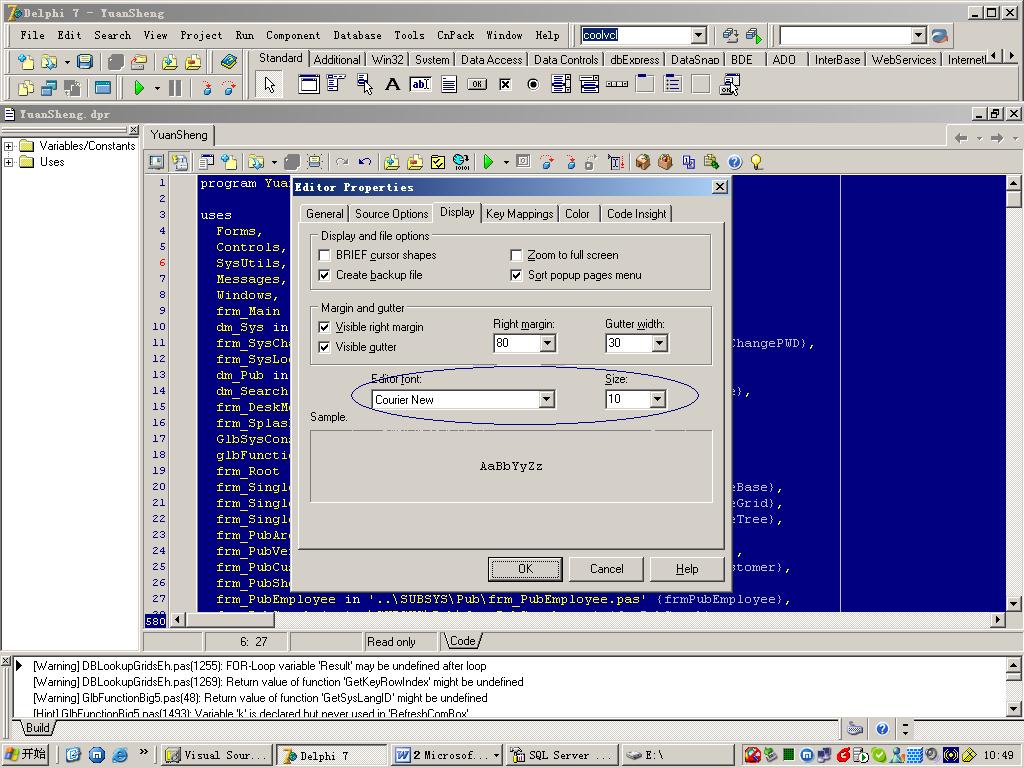Viewport: 1024px width, 768px height.
Task: Click the yellow lightbulb icon in editor toolbar
Action: [757, 162]
